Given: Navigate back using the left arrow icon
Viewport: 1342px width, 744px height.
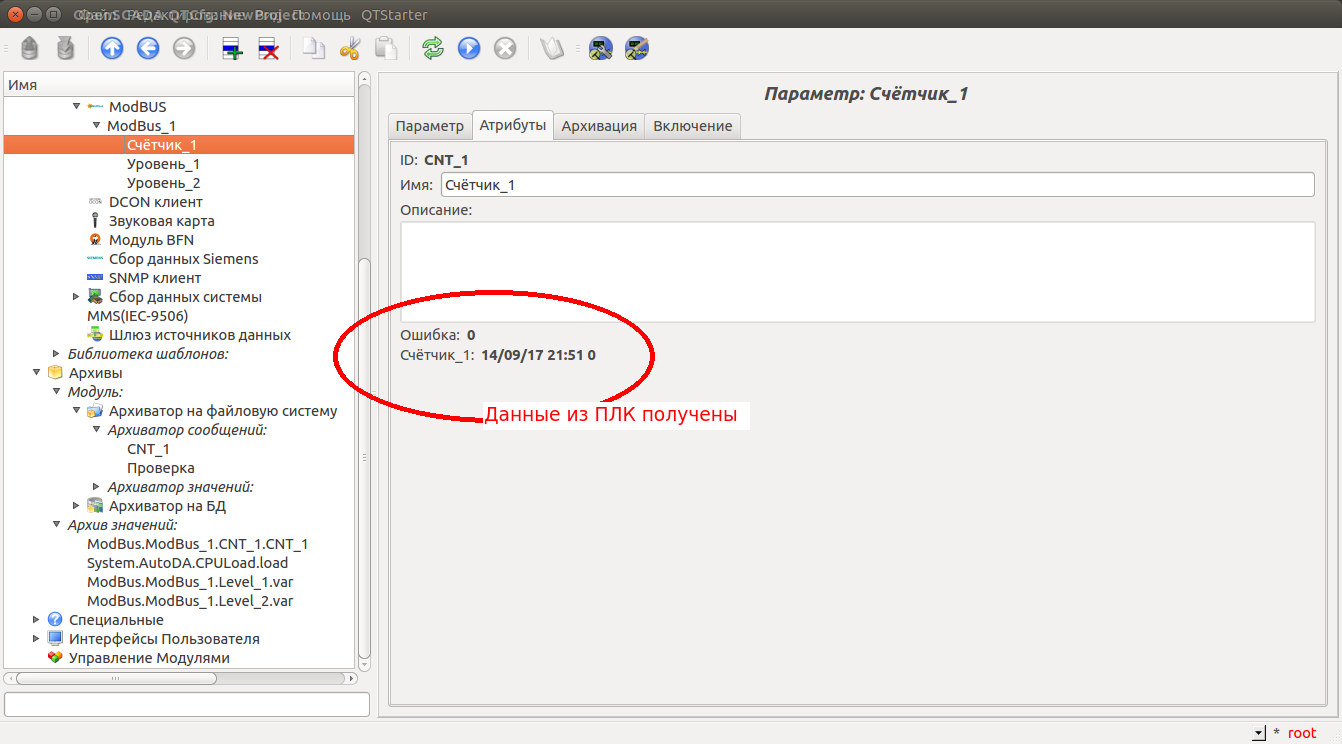Looking at the screenshot, I should coord(148,48).
